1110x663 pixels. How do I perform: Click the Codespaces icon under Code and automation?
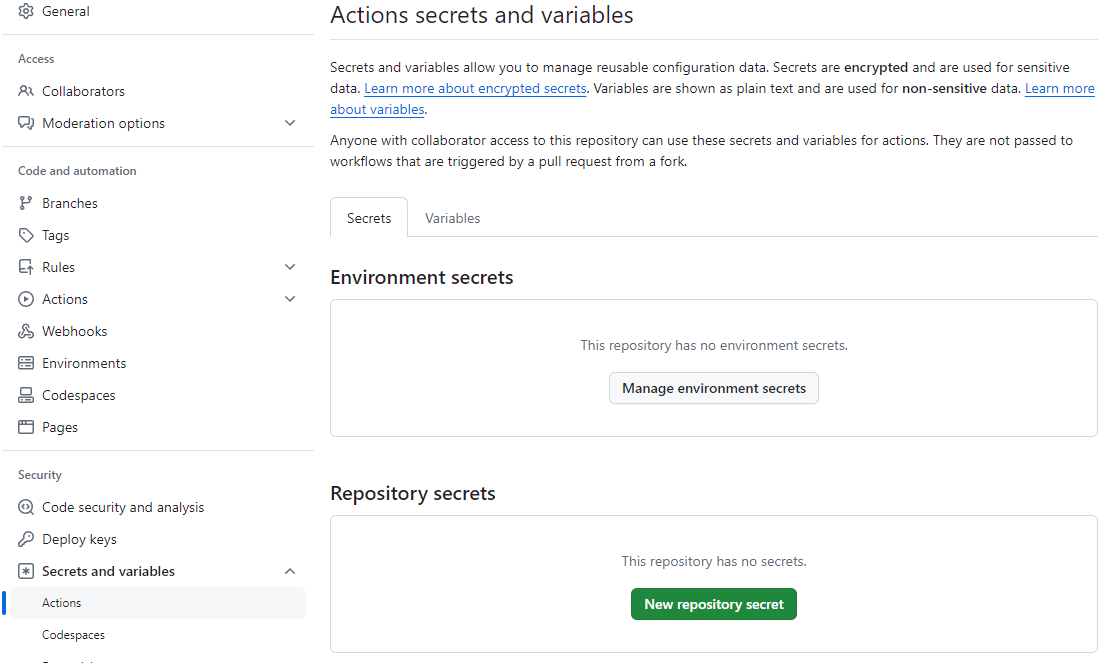click(x=26, y=395)
